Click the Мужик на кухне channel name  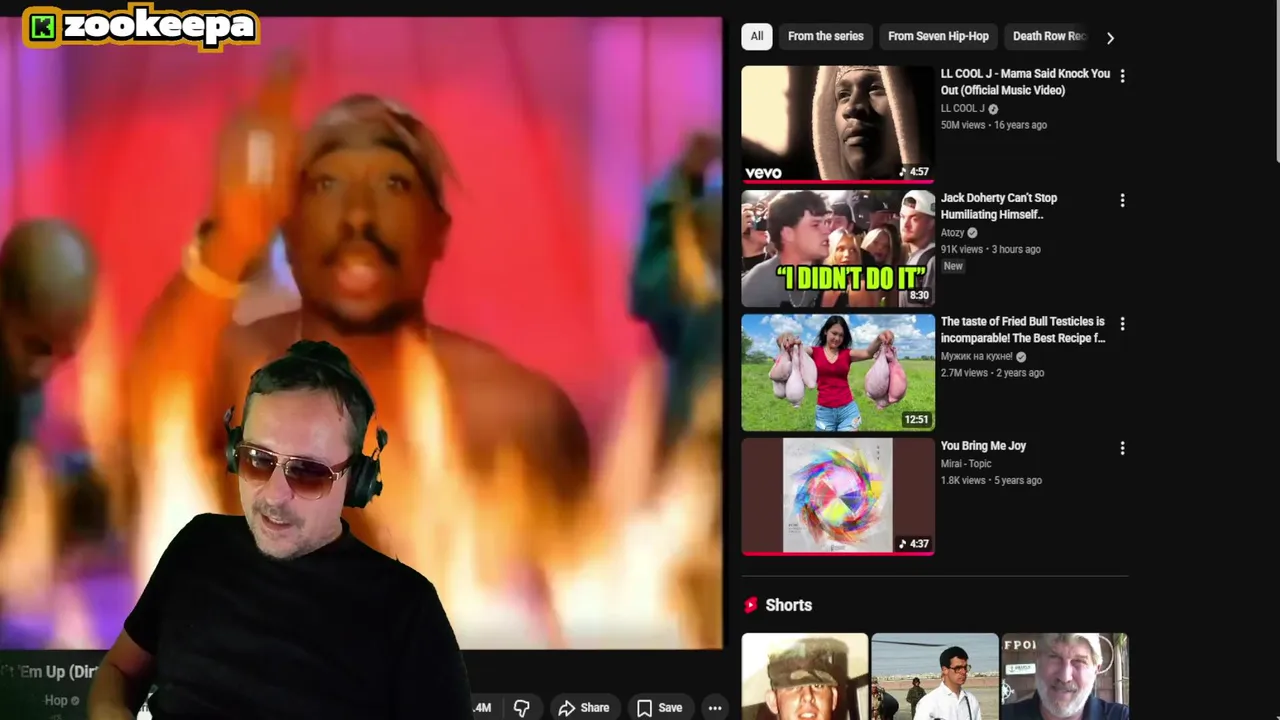pos(977,356)
